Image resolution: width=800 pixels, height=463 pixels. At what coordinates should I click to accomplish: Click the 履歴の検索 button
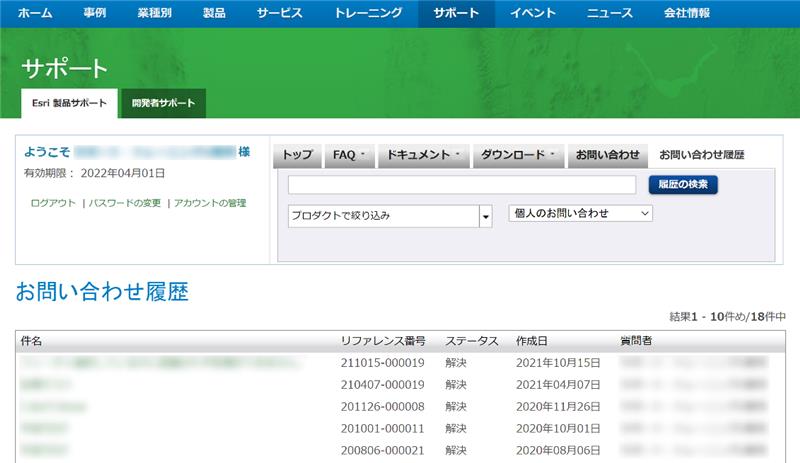[683, 185]
